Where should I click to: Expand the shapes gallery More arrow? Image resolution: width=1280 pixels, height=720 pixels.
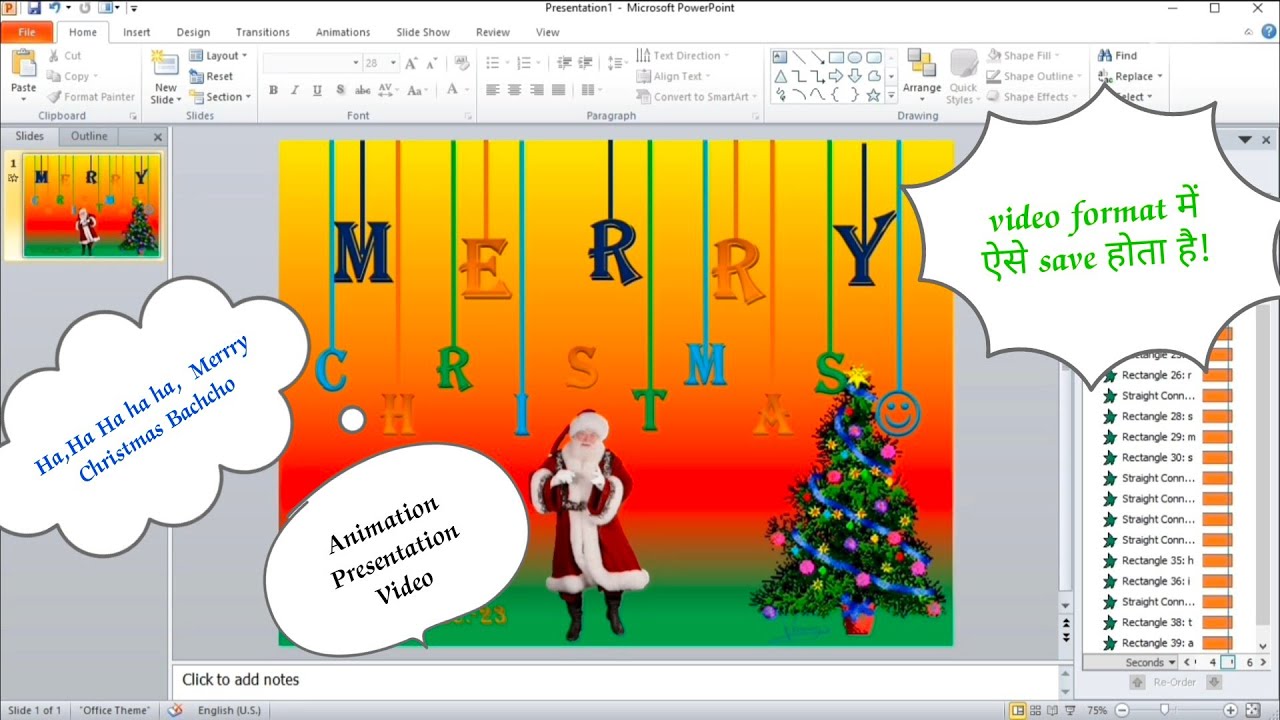(891, 95)
